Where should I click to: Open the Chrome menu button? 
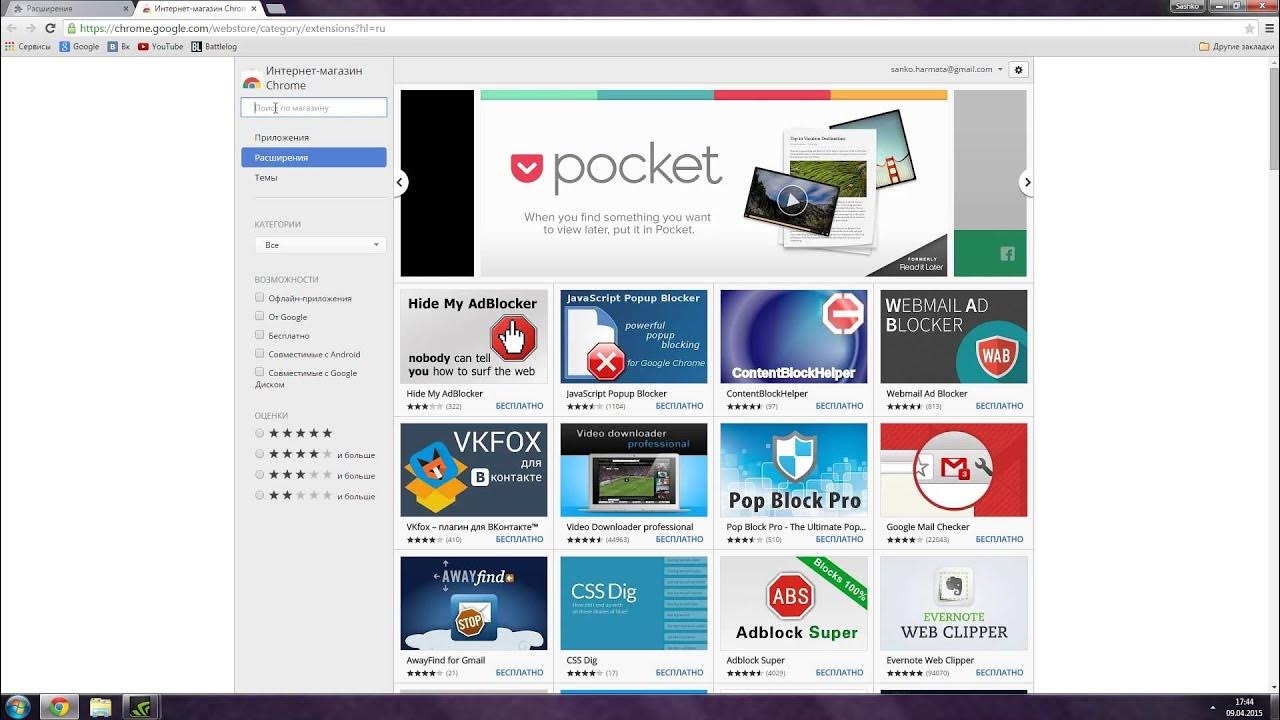(1268, 28)
